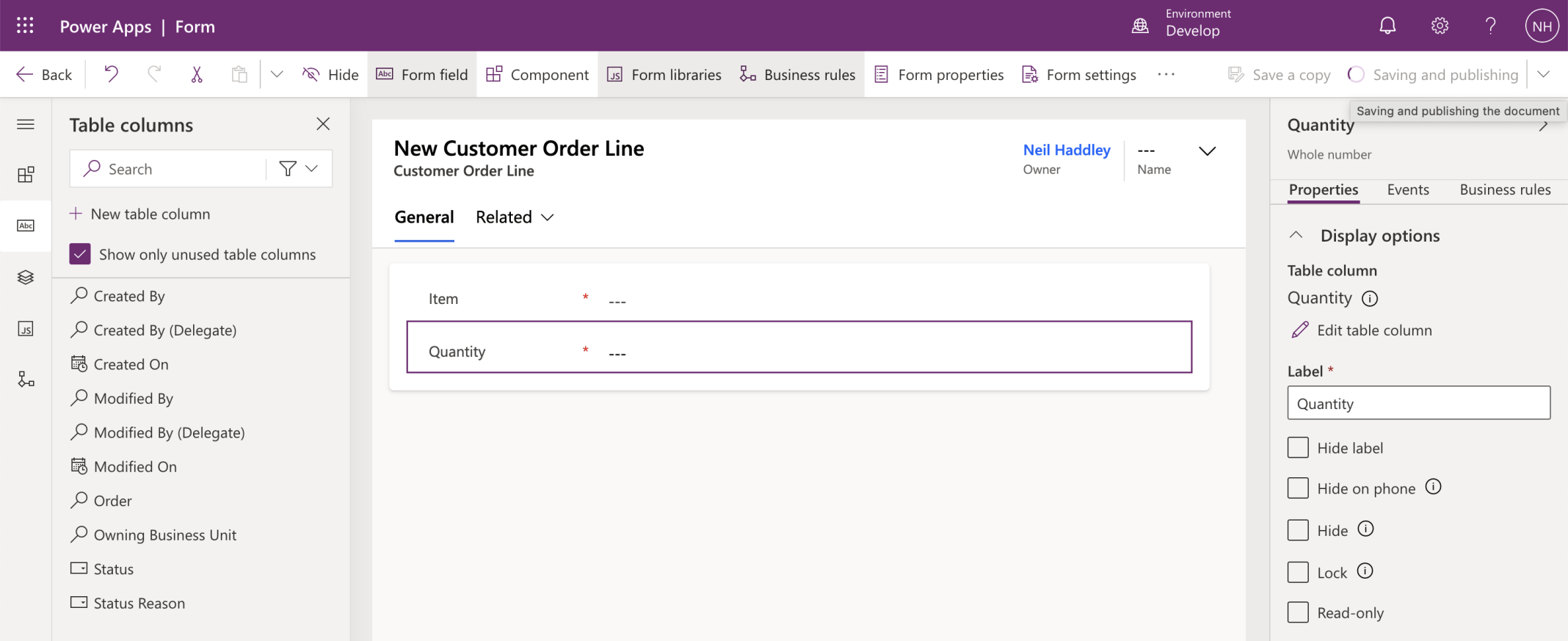Open the app launcher waffle icon

[25, 26]
